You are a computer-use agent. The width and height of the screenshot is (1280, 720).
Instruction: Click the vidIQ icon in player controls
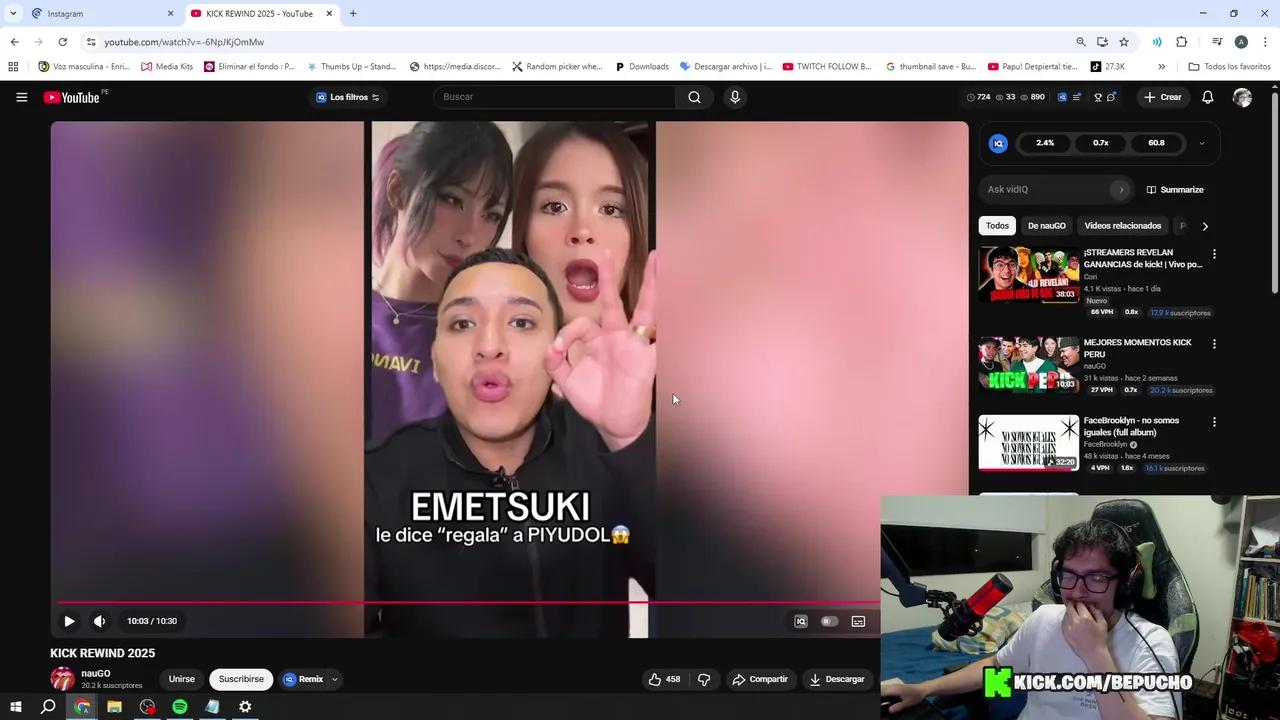pos(801,621)
